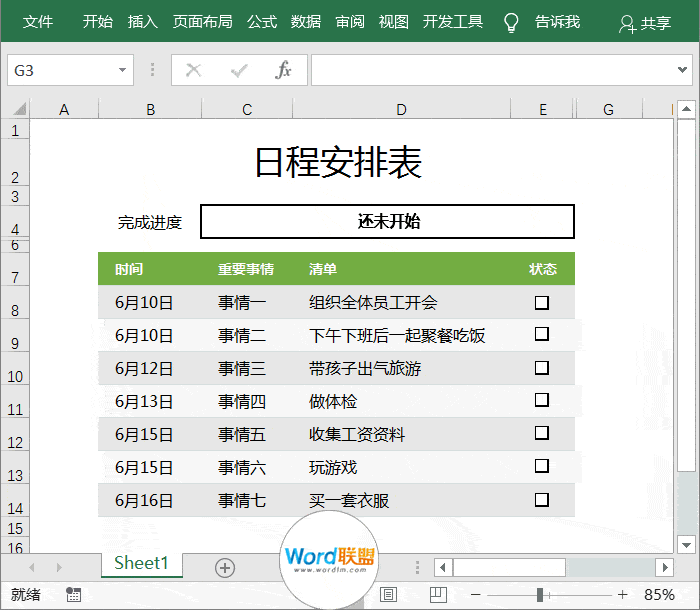Select the 日程安排表 title cell
Image resolution: width=700 pixels, height=610 pixels.
pyautogui.click(x=338, y=162)
